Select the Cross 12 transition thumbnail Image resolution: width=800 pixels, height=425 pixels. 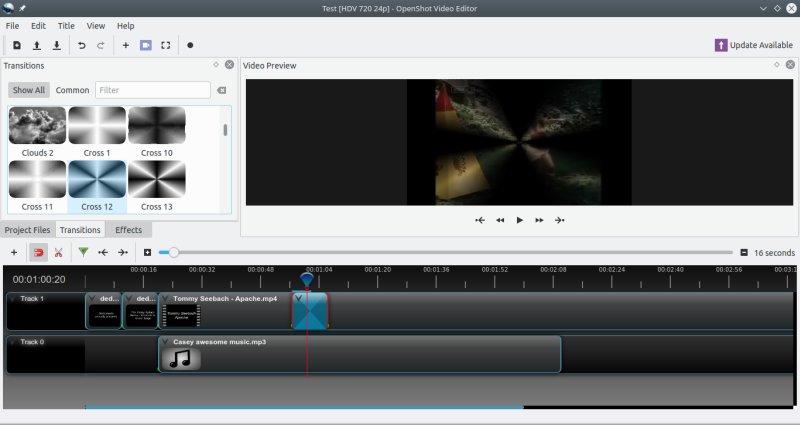(x=97, y=180)
